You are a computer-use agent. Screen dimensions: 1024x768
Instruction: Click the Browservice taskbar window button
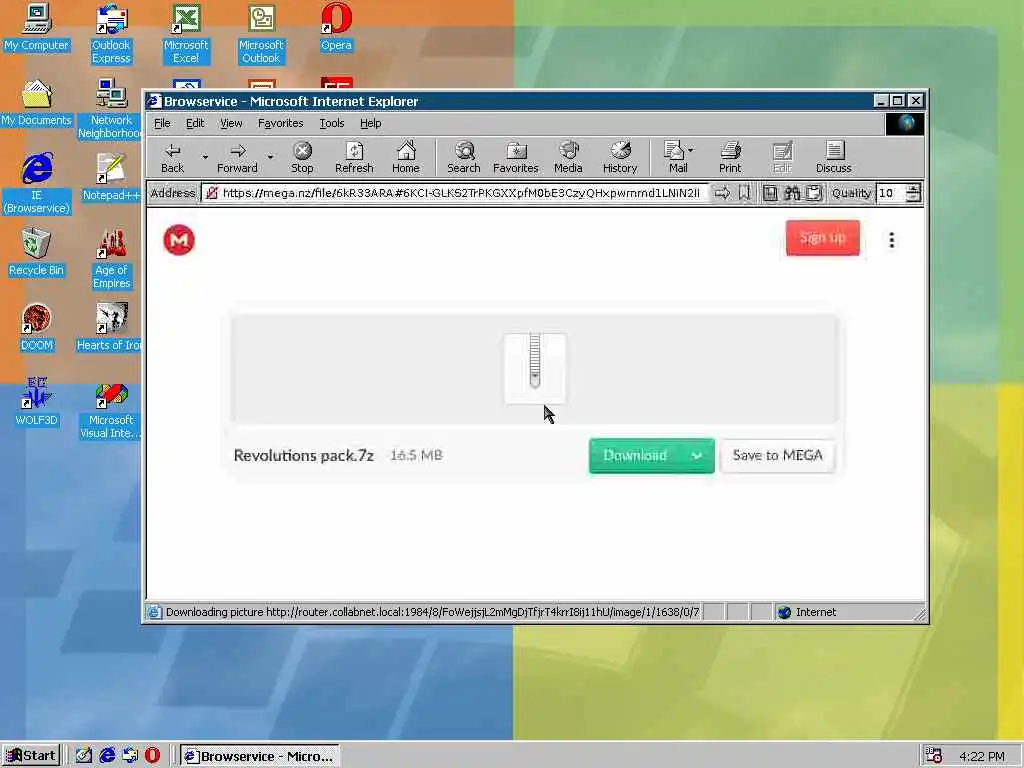(259, 756)
